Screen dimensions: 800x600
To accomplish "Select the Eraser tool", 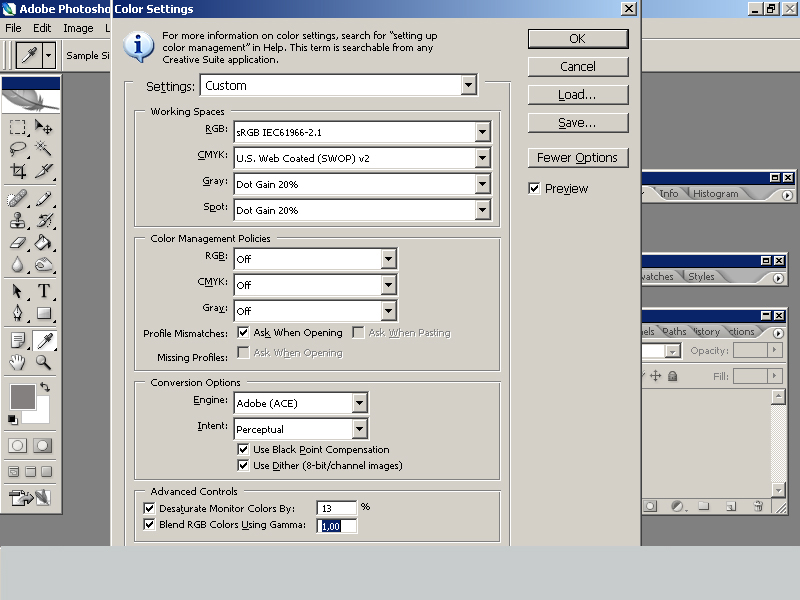I will 17,242.
